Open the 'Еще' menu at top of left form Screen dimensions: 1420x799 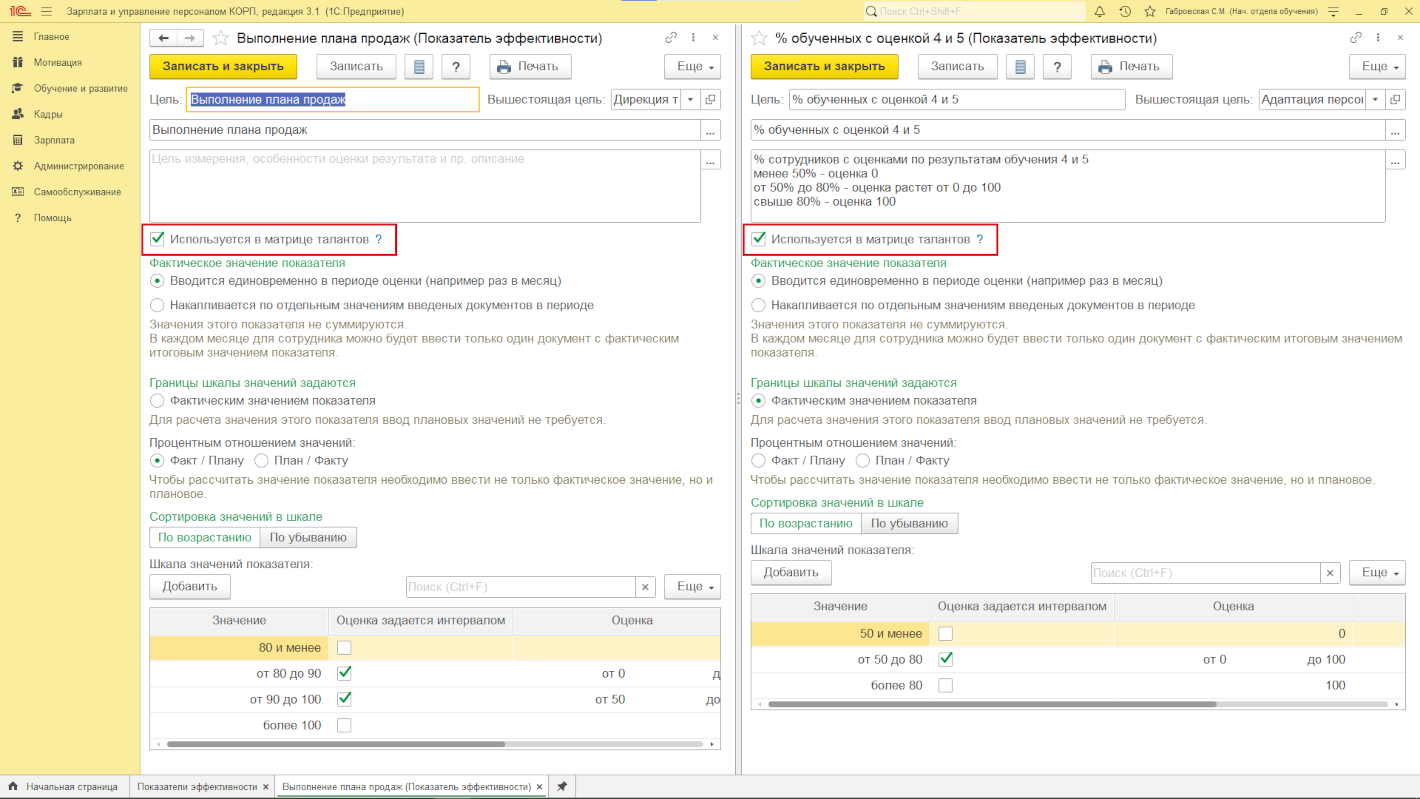pyautogui.click(x=692, y=66)
